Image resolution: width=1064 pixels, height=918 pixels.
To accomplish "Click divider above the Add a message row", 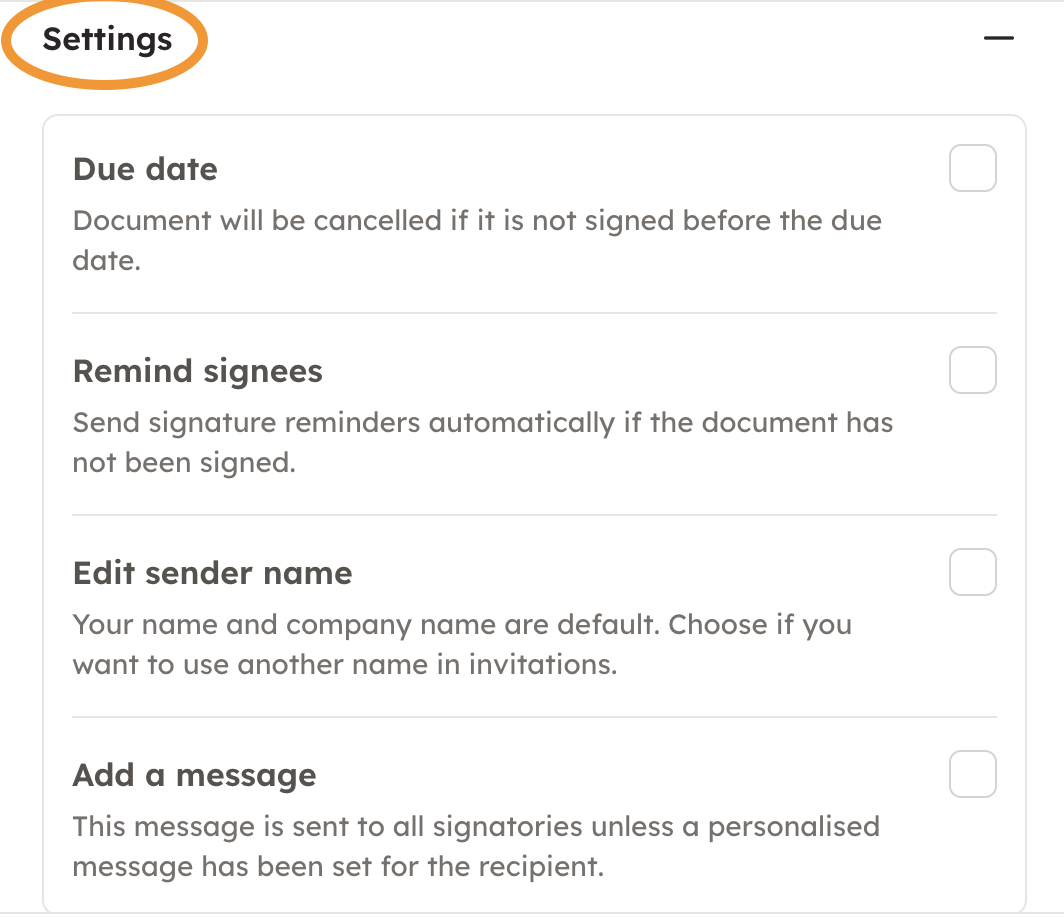I will click(534, 717).
